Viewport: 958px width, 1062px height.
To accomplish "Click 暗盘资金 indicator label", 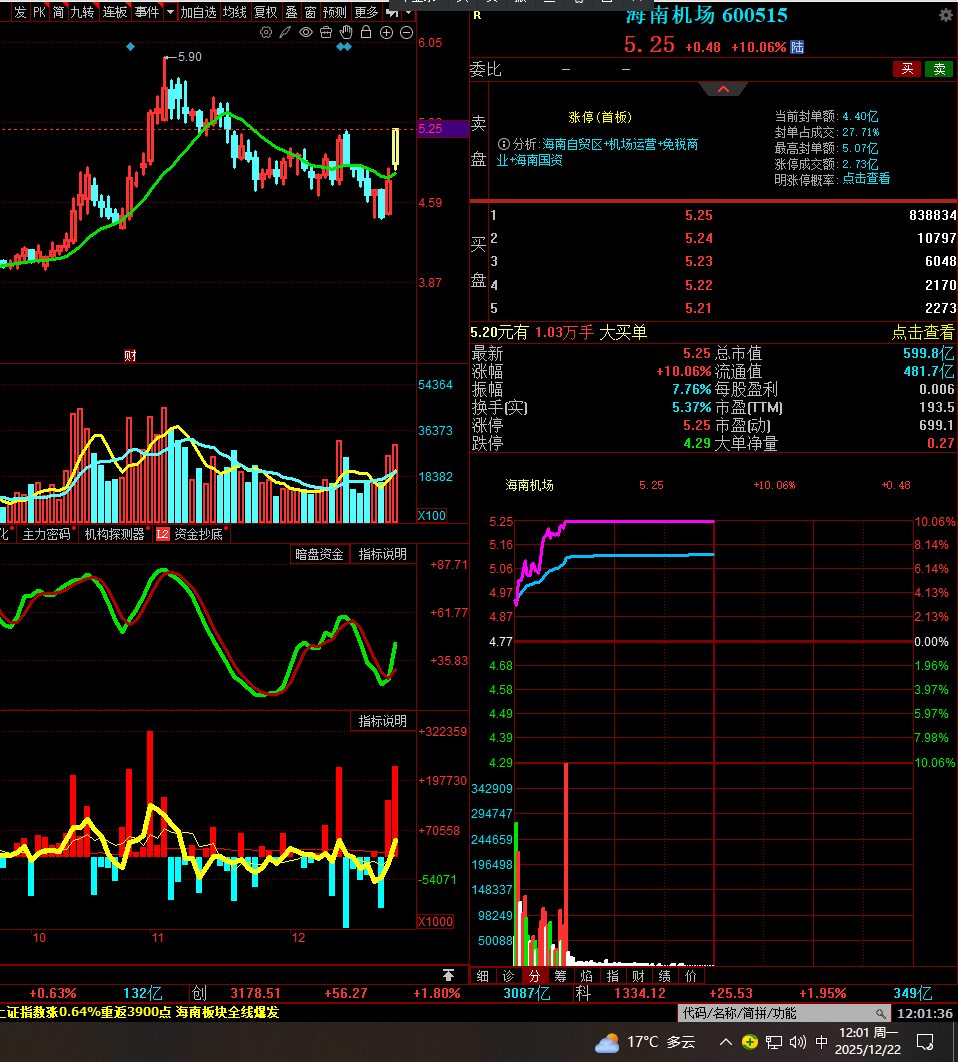I will click(x=319, y=554).
